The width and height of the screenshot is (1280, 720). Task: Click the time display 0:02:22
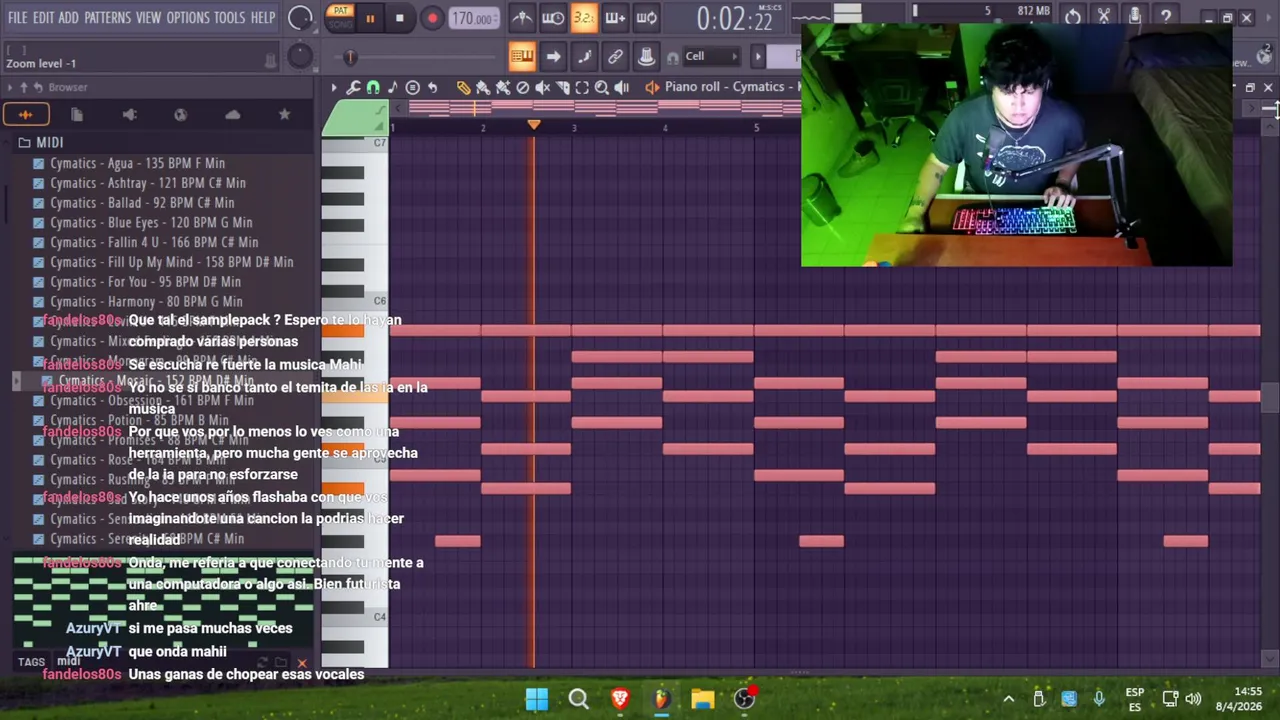pyautogui.click(x=734, y=19)
